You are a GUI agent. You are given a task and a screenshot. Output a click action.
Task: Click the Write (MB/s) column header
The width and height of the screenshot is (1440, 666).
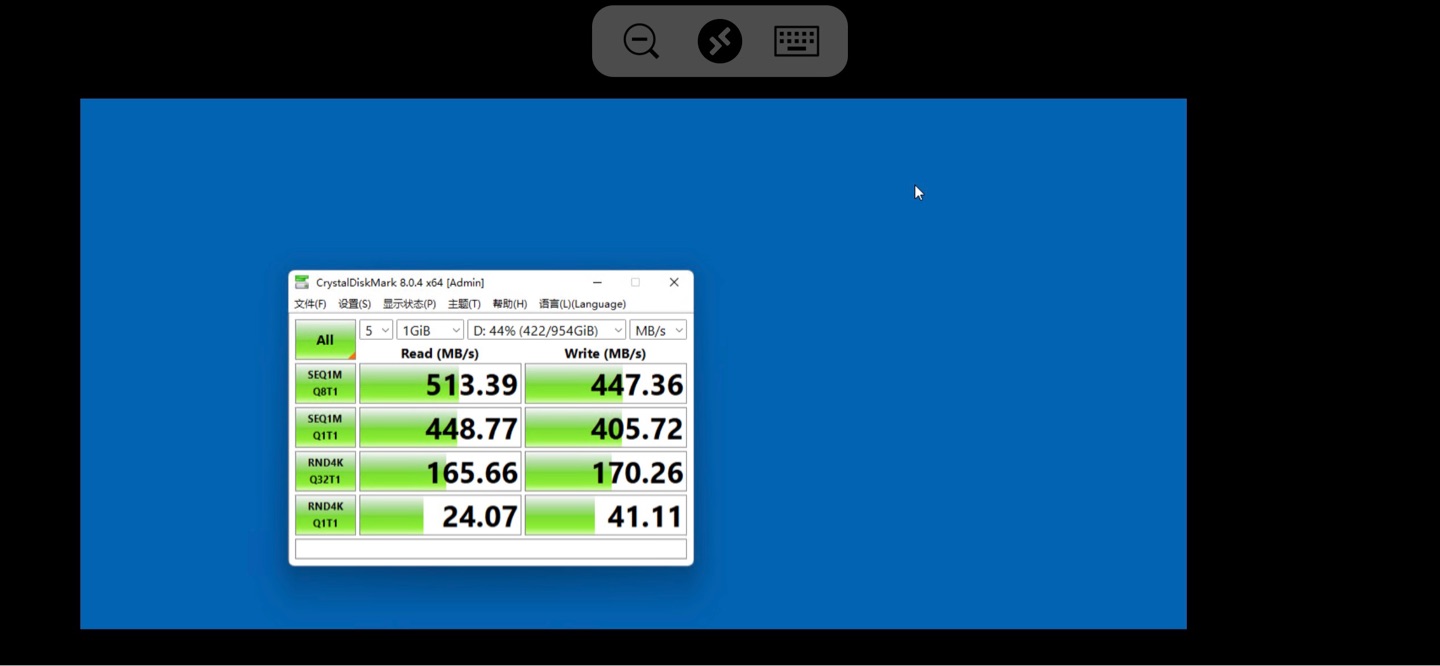click(605, 353)
